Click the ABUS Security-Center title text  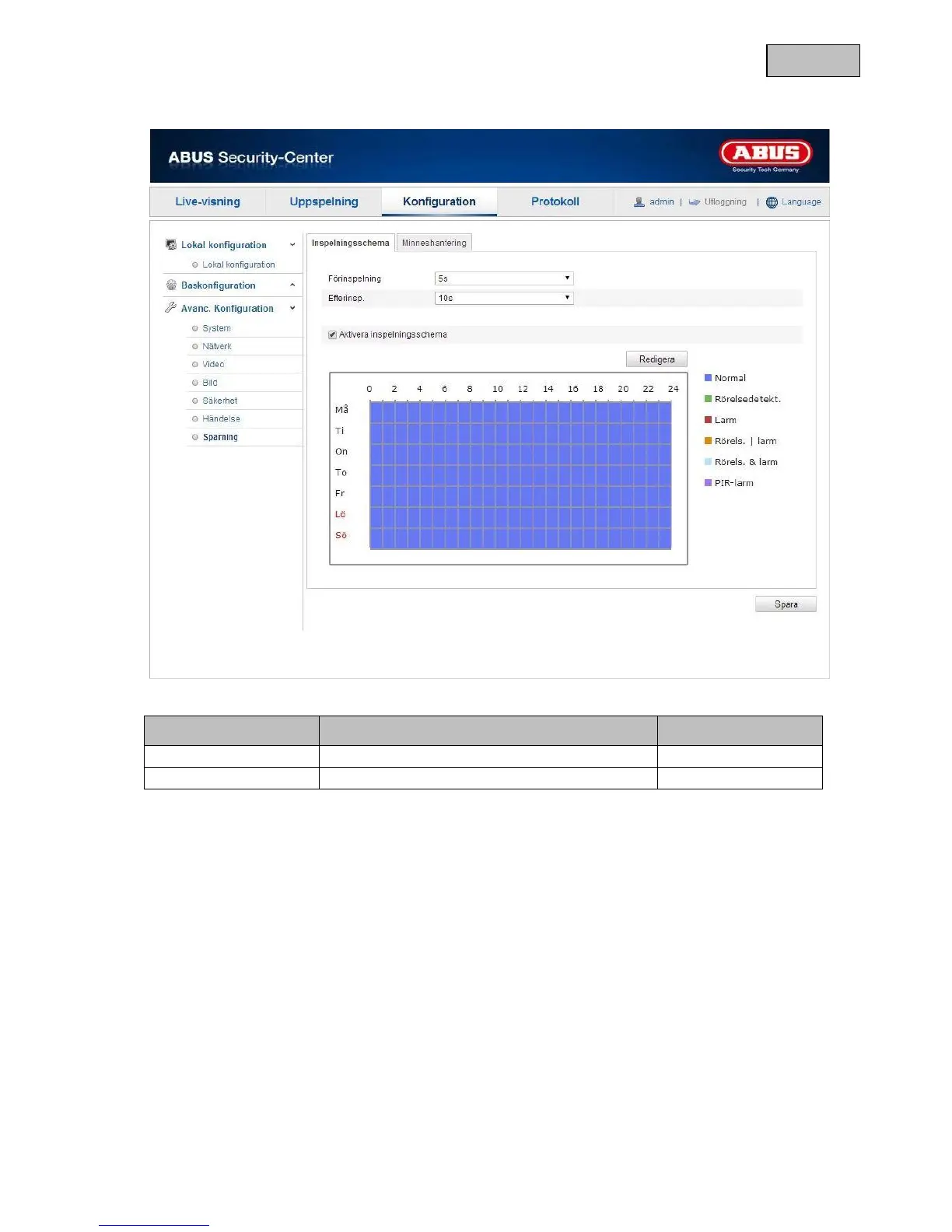250,157
